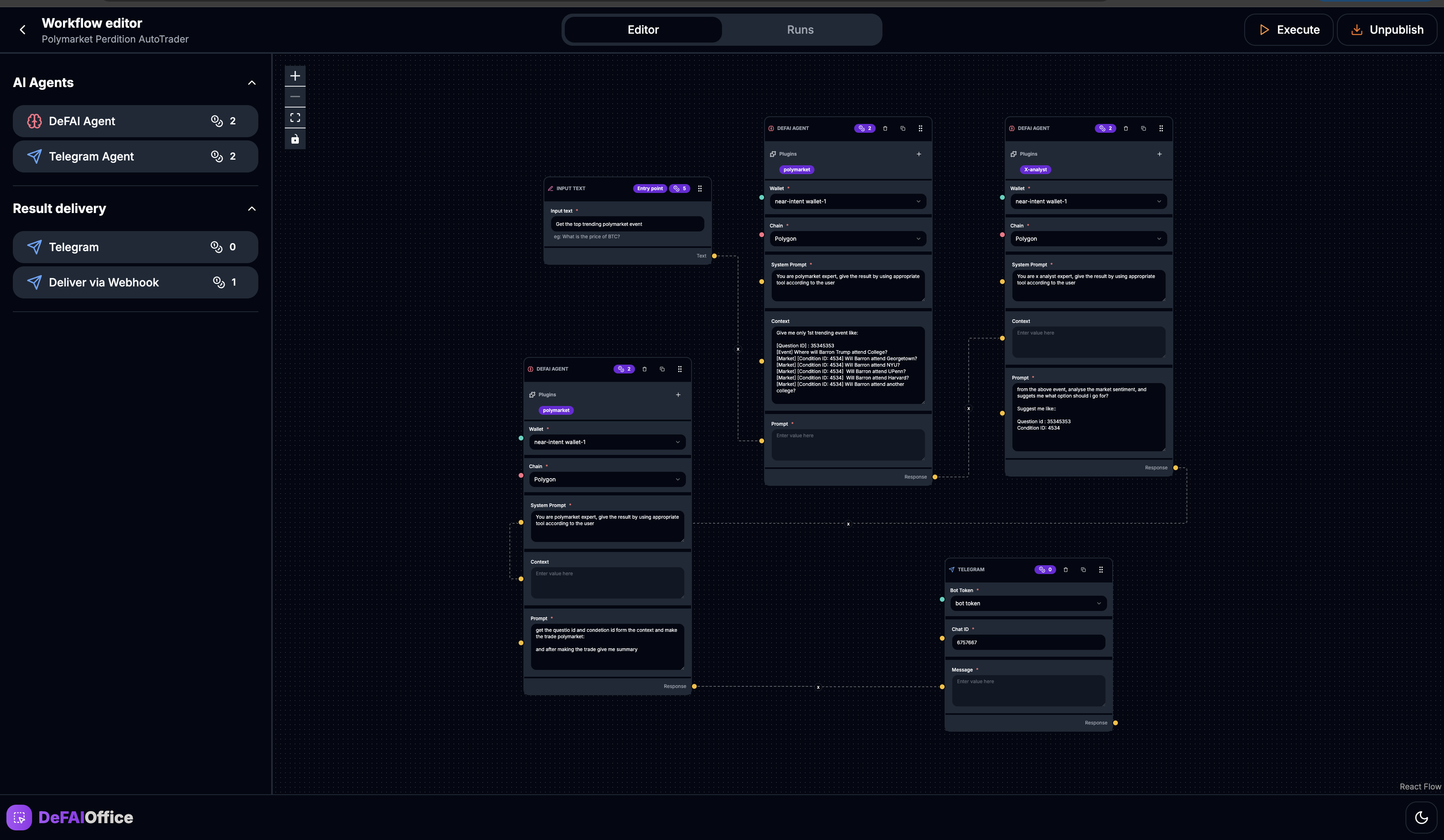Toggle dark mode moon icon
Image resolution: width=1444 pixels, height=840 pixels.
tap(1421, 817)
